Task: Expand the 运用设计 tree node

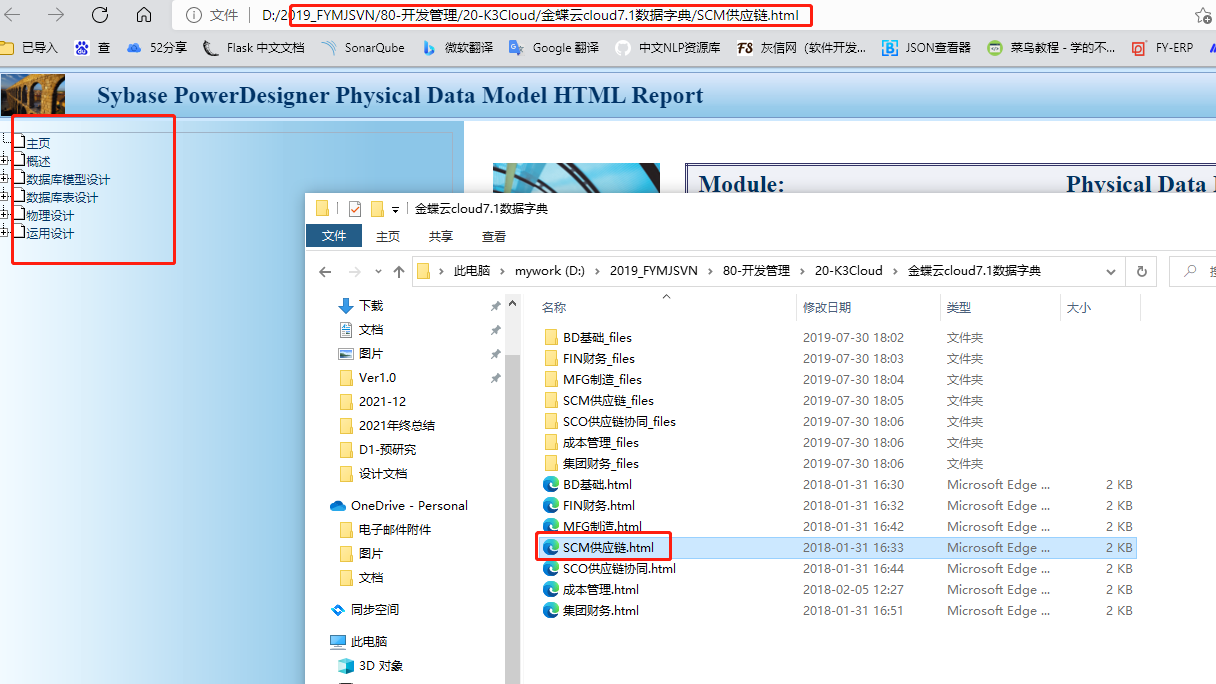Action: coord(5,233)
